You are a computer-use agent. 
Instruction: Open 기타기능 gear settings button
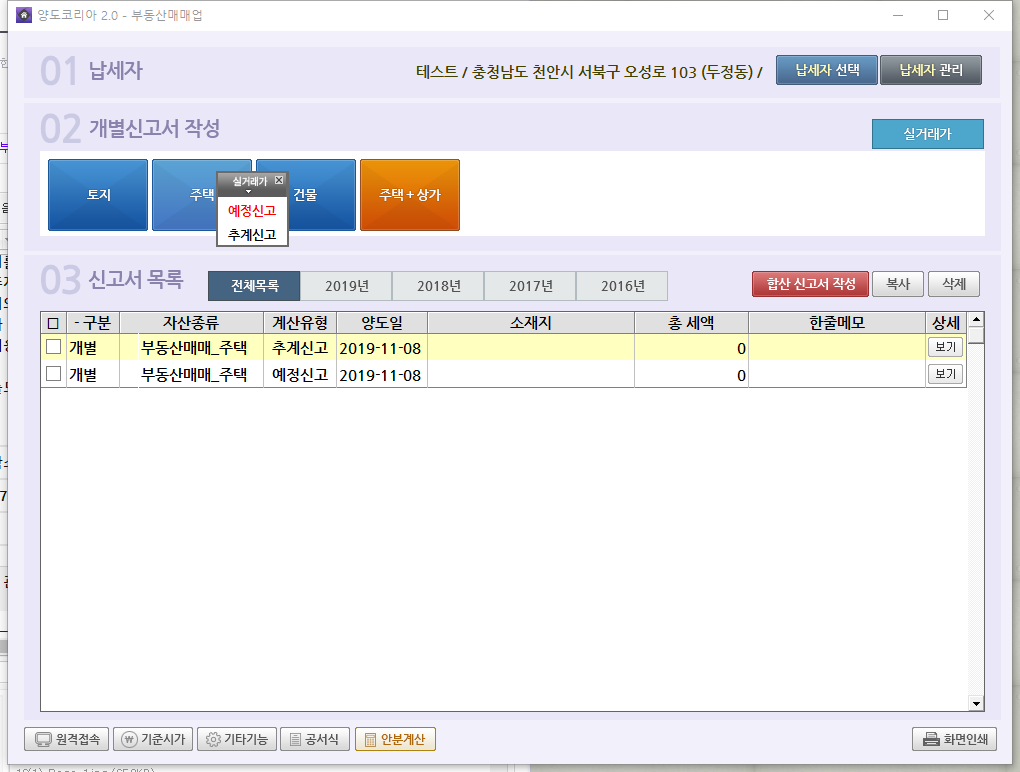tap(236, 740)
